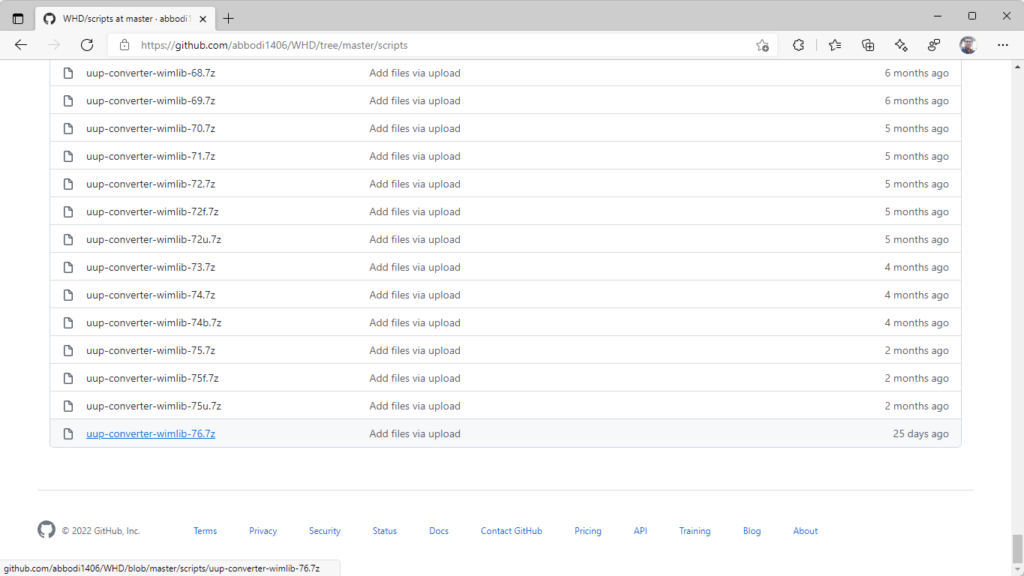
Task: Open the Favorites list icon
Action: click(835, 45)
